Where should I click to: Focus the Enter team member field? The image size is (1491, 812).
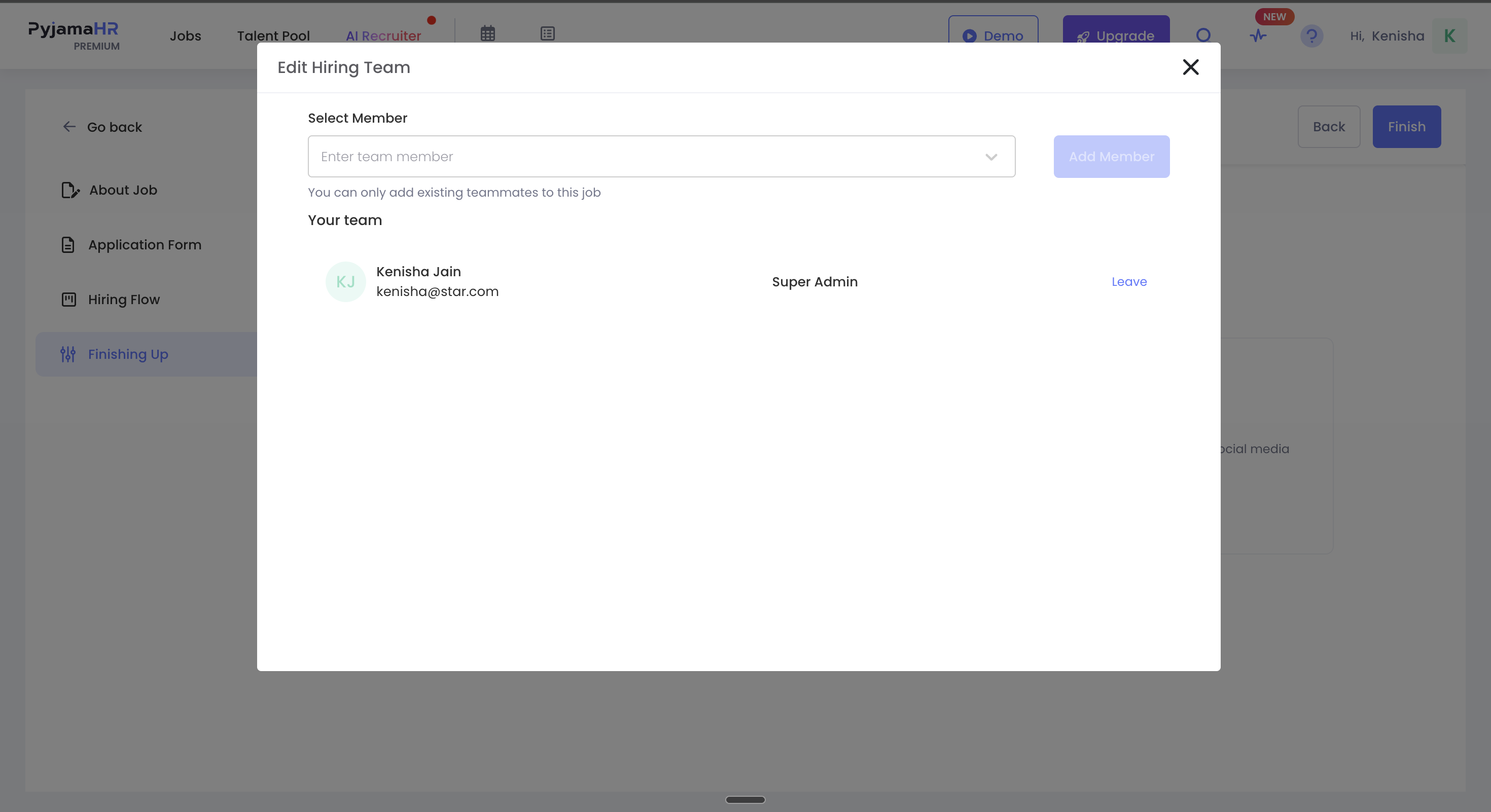click(x=661, y=157)
